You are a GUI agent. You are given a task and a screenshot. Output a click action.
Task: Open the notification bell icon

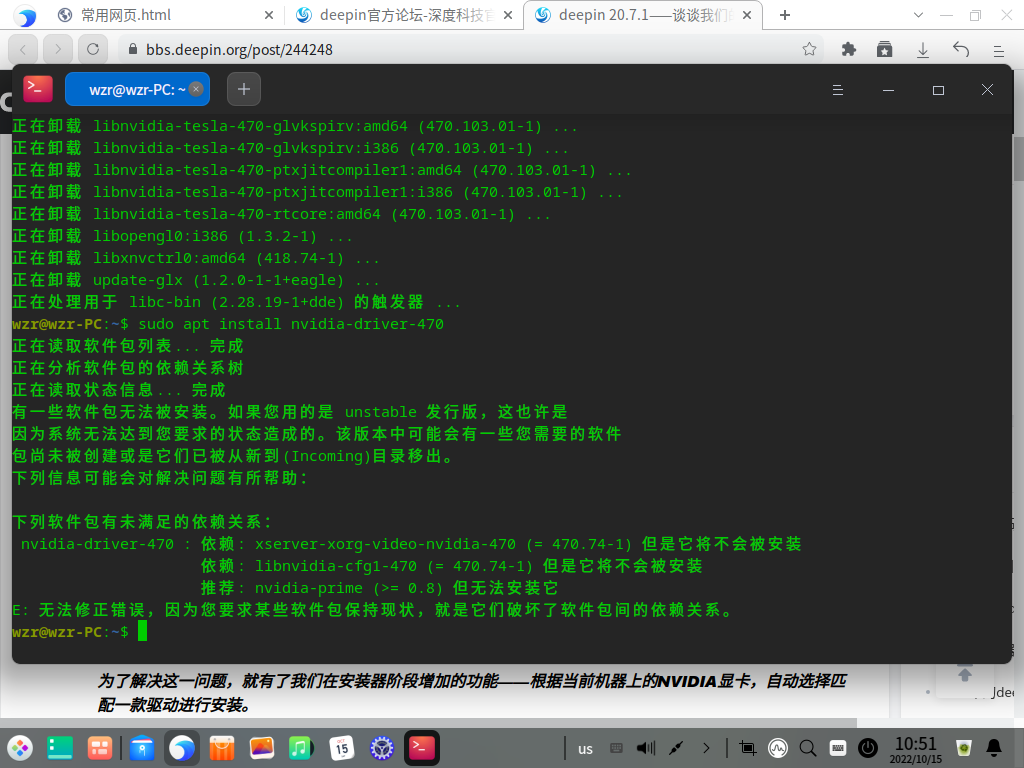(994, 748)
